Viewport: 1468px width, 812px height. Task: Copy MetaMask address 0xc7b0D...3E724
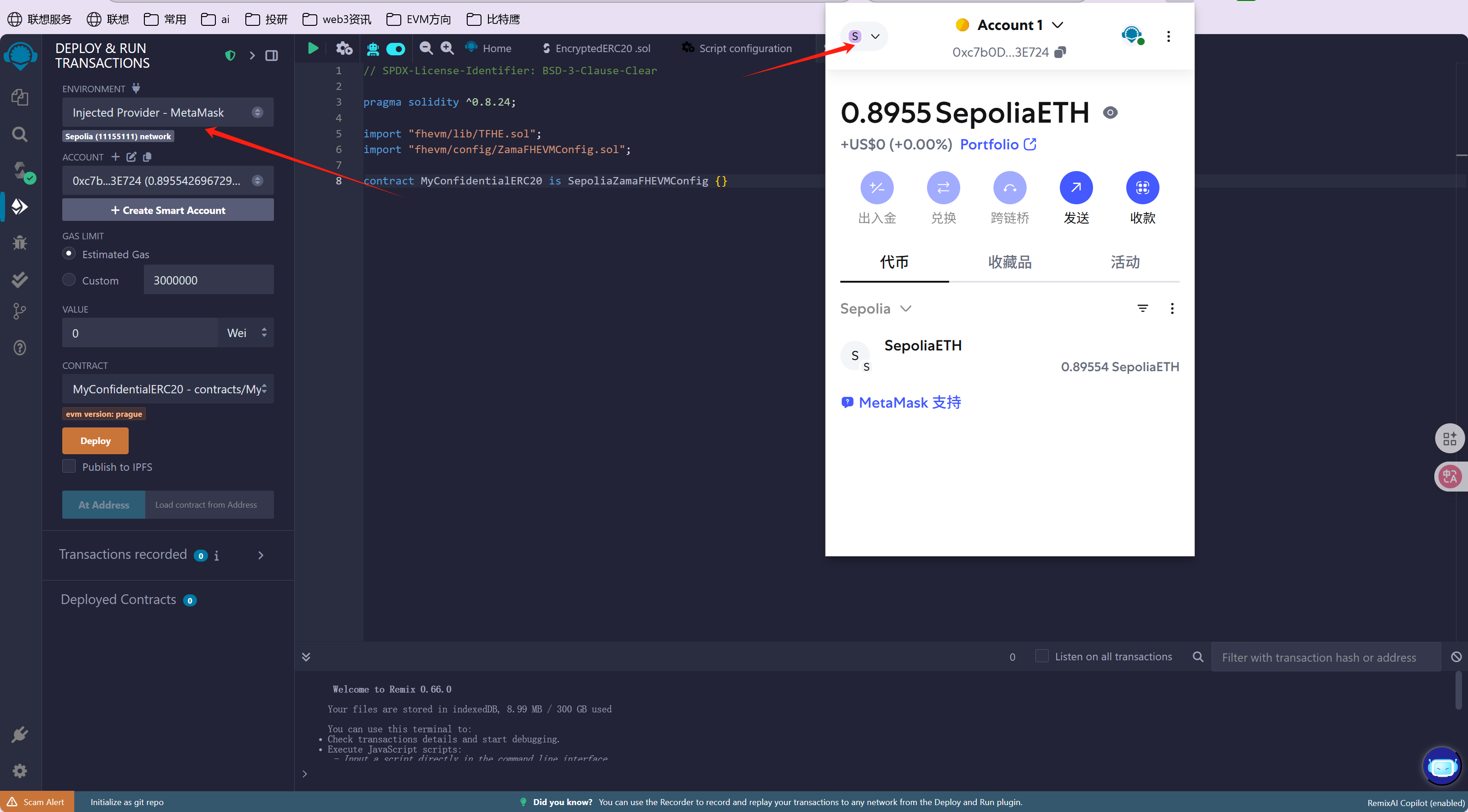click(1060, 52)
